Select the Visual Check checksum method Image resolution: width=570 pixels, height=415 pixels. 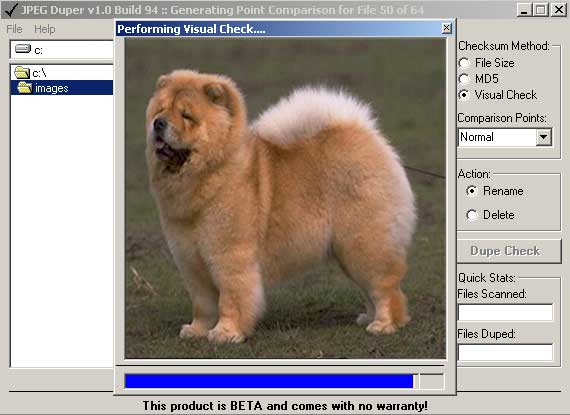coord(464,95)
